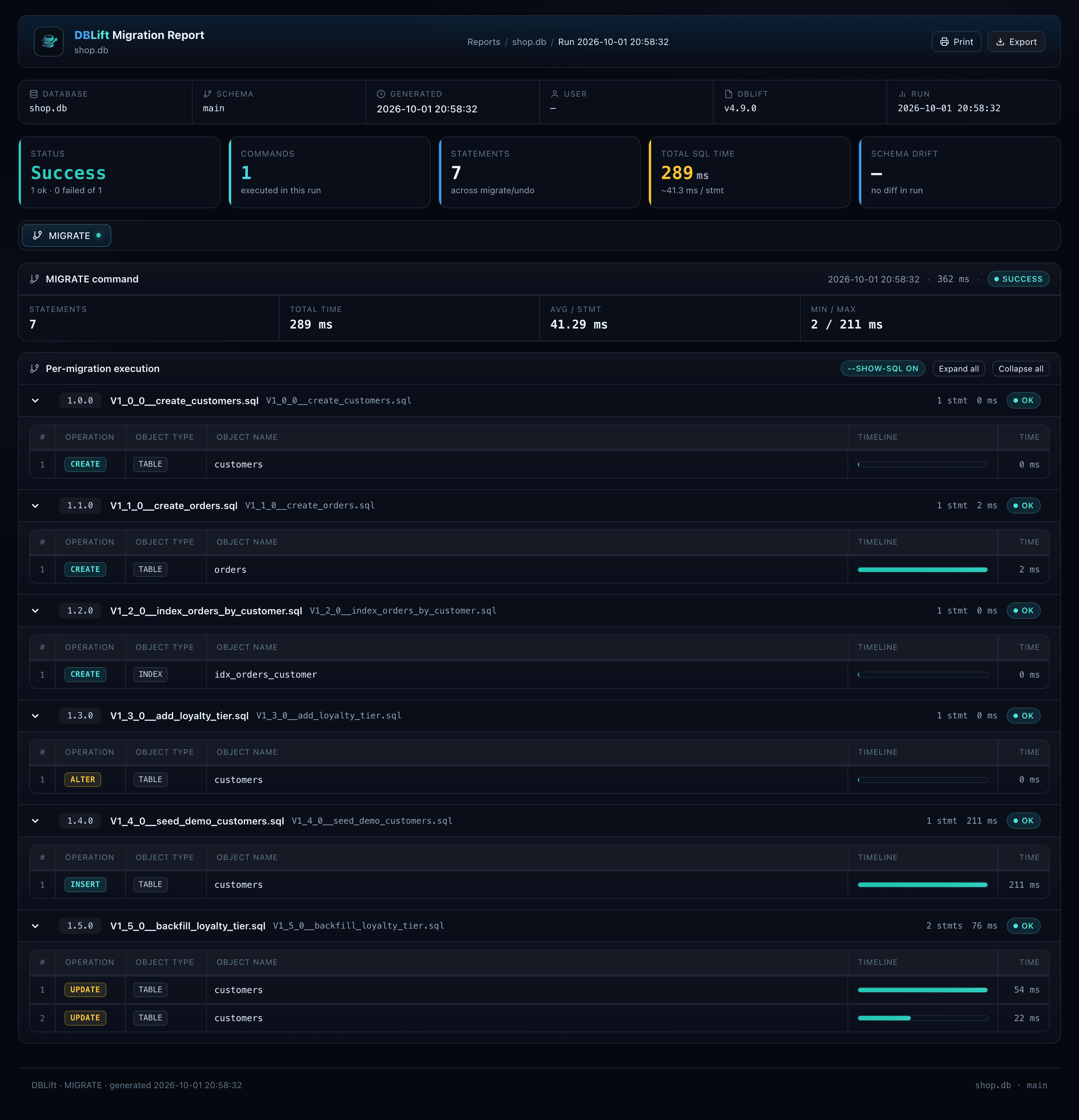The width and height of the screenshot is (1079, 1120).
Task: Click the 54 ms time cell
Action: pyautogui.click(x=1024, y=990)
